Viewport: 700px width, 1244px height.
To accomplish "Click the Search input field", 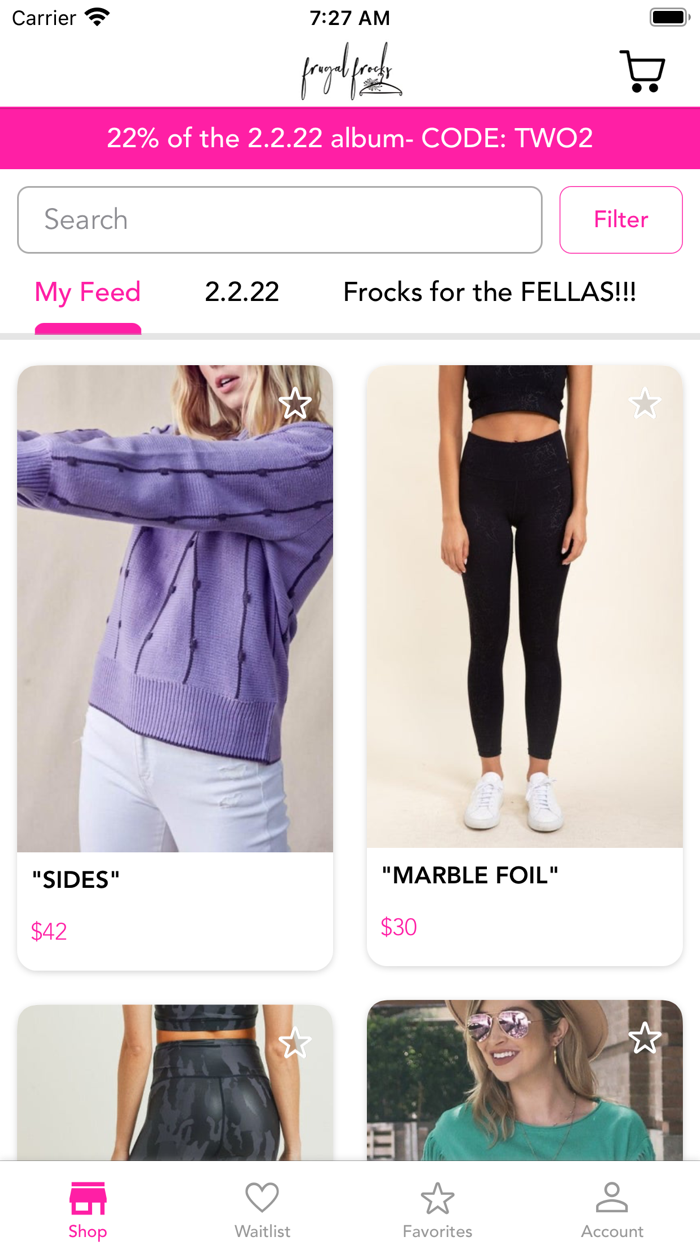I will [x=280, y=220].
